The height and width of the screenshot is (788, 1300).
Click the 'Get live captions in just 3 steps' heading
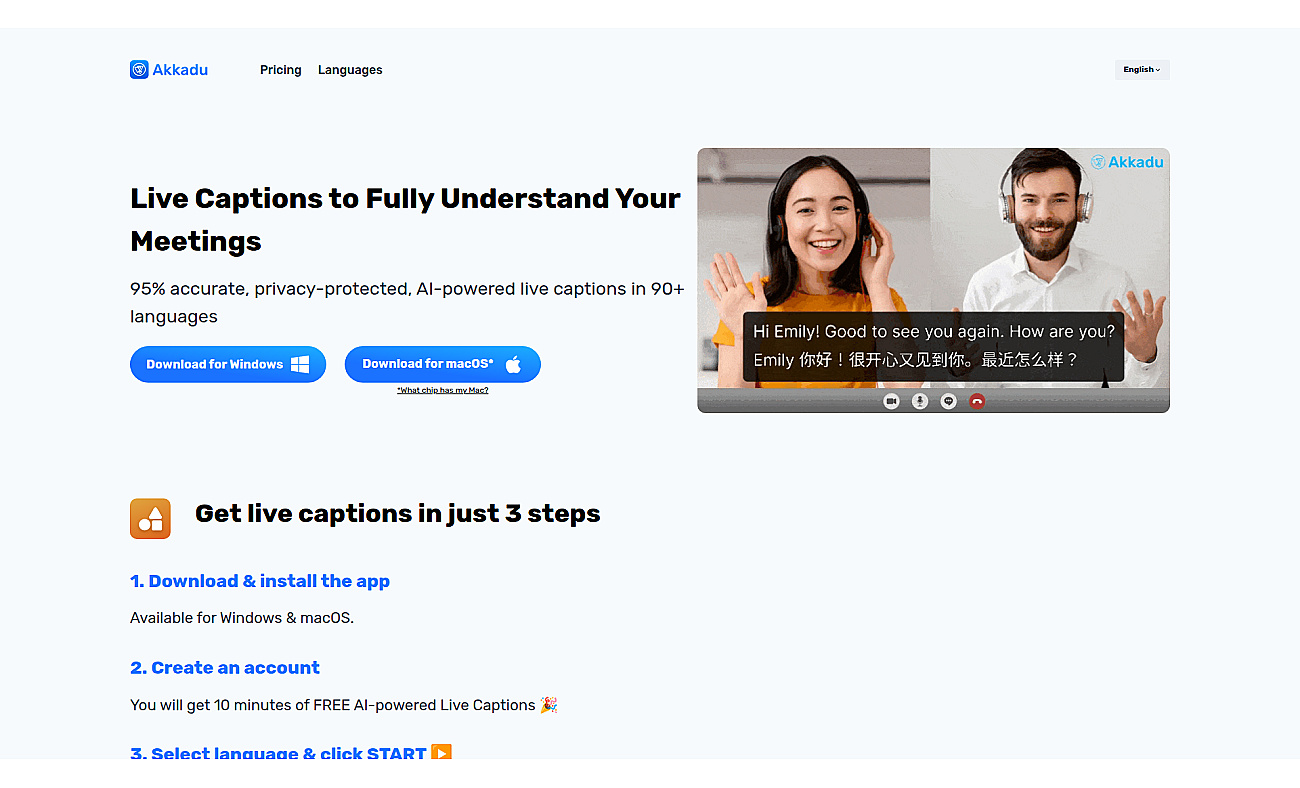pyautogui.click(x=398, y=514)
